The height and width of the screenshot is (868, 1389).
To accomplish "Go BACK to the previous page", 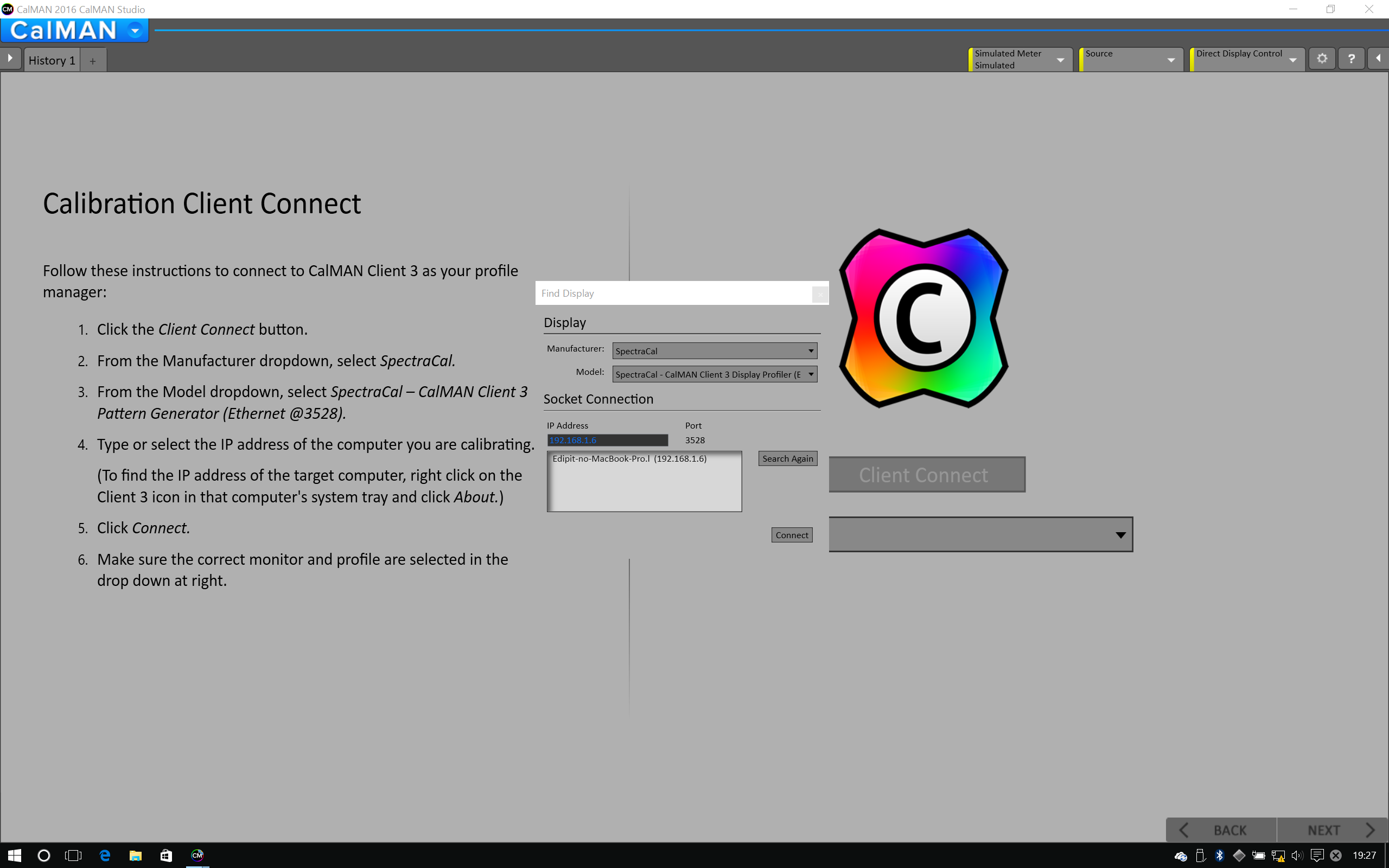I will tap(1221, 830).
